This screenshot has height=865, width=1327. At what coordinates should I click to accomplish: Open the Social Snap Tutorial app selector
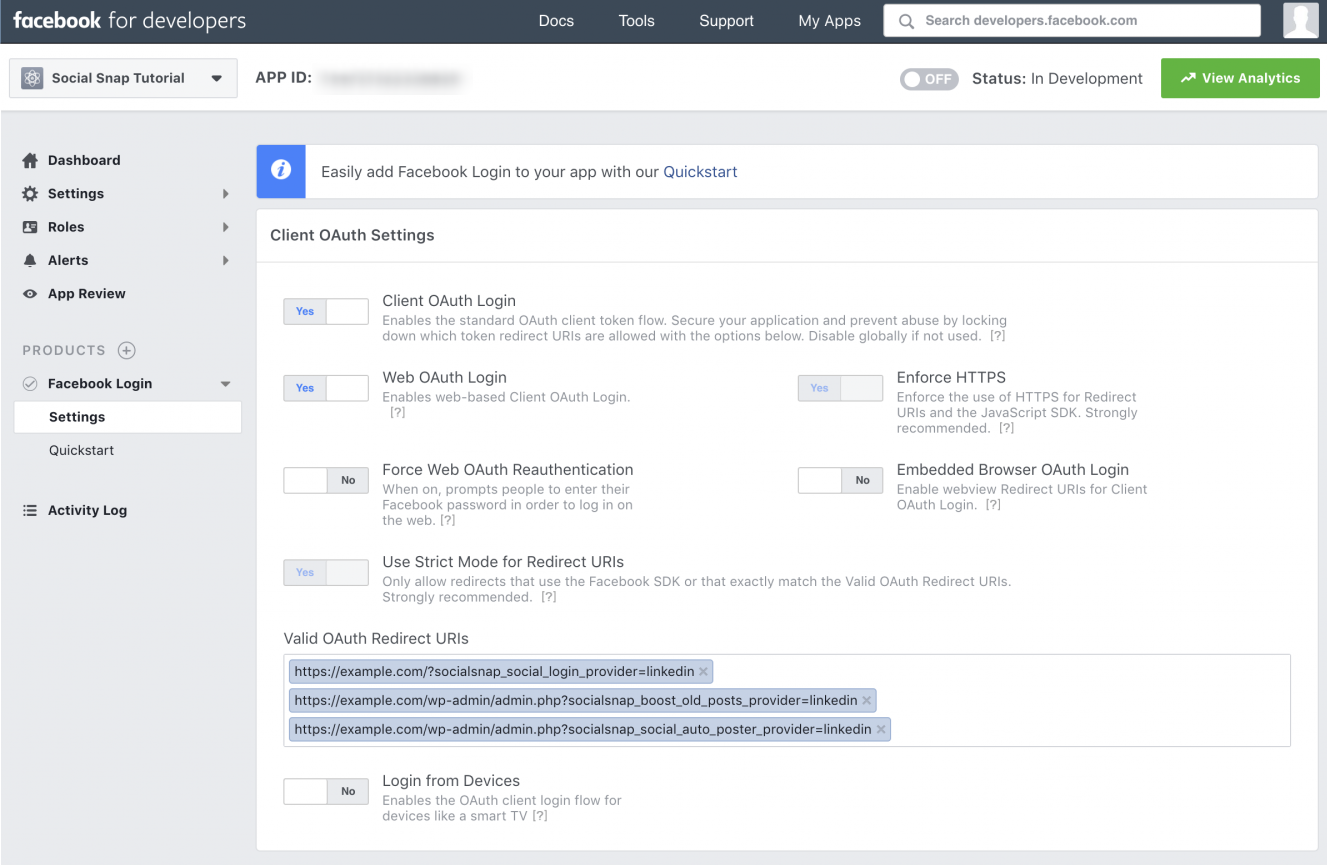(x=122, y=77)
